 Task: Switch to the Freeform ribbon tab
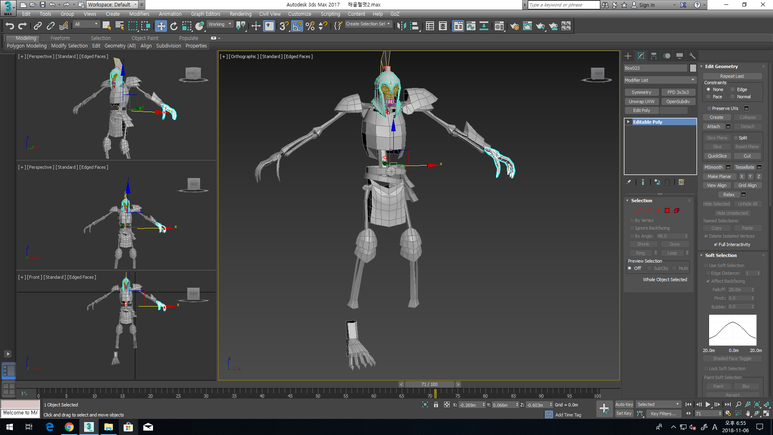coord(61,38)
